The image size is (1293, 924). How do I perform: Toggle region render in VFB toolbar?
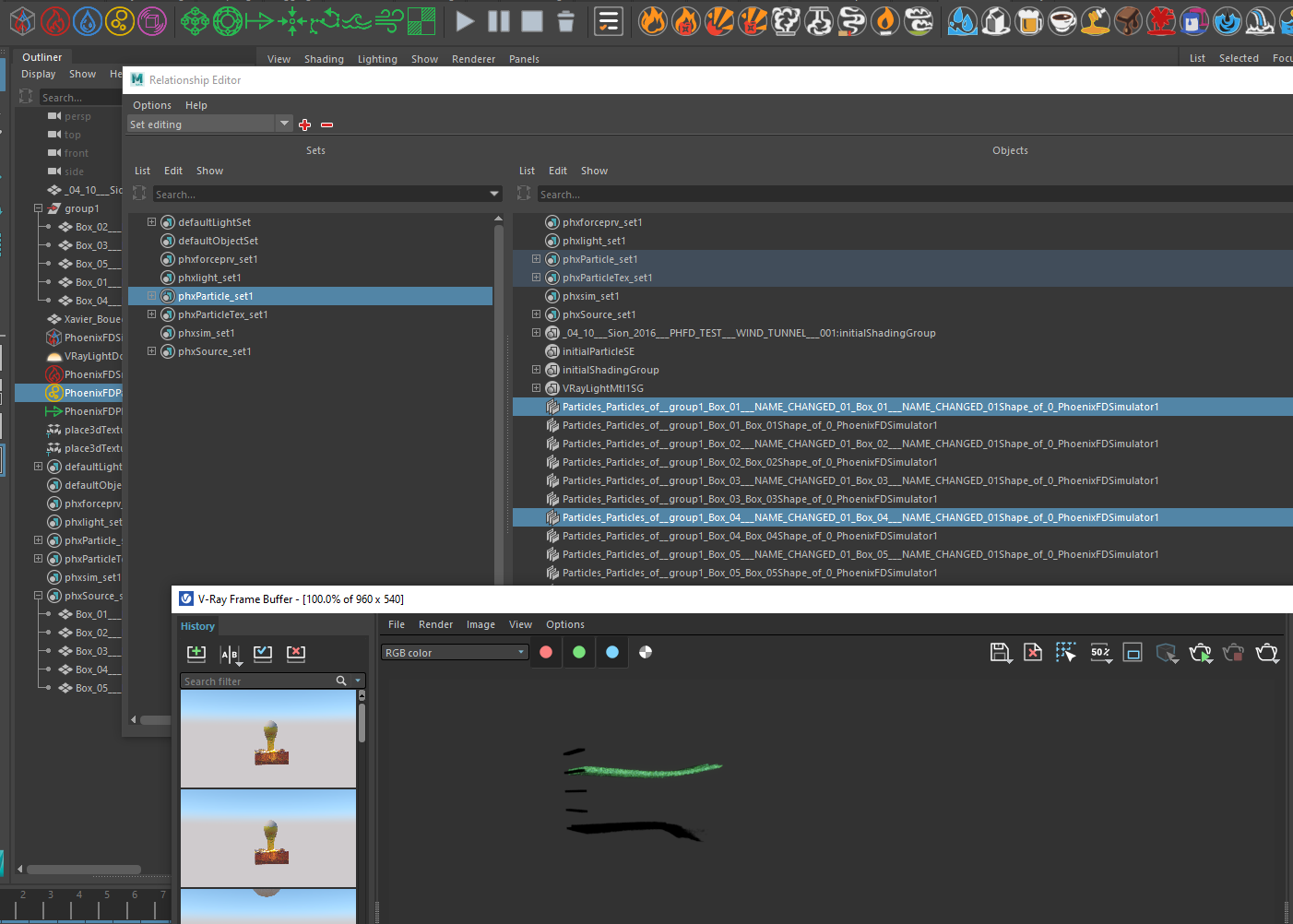[1133, 653]
